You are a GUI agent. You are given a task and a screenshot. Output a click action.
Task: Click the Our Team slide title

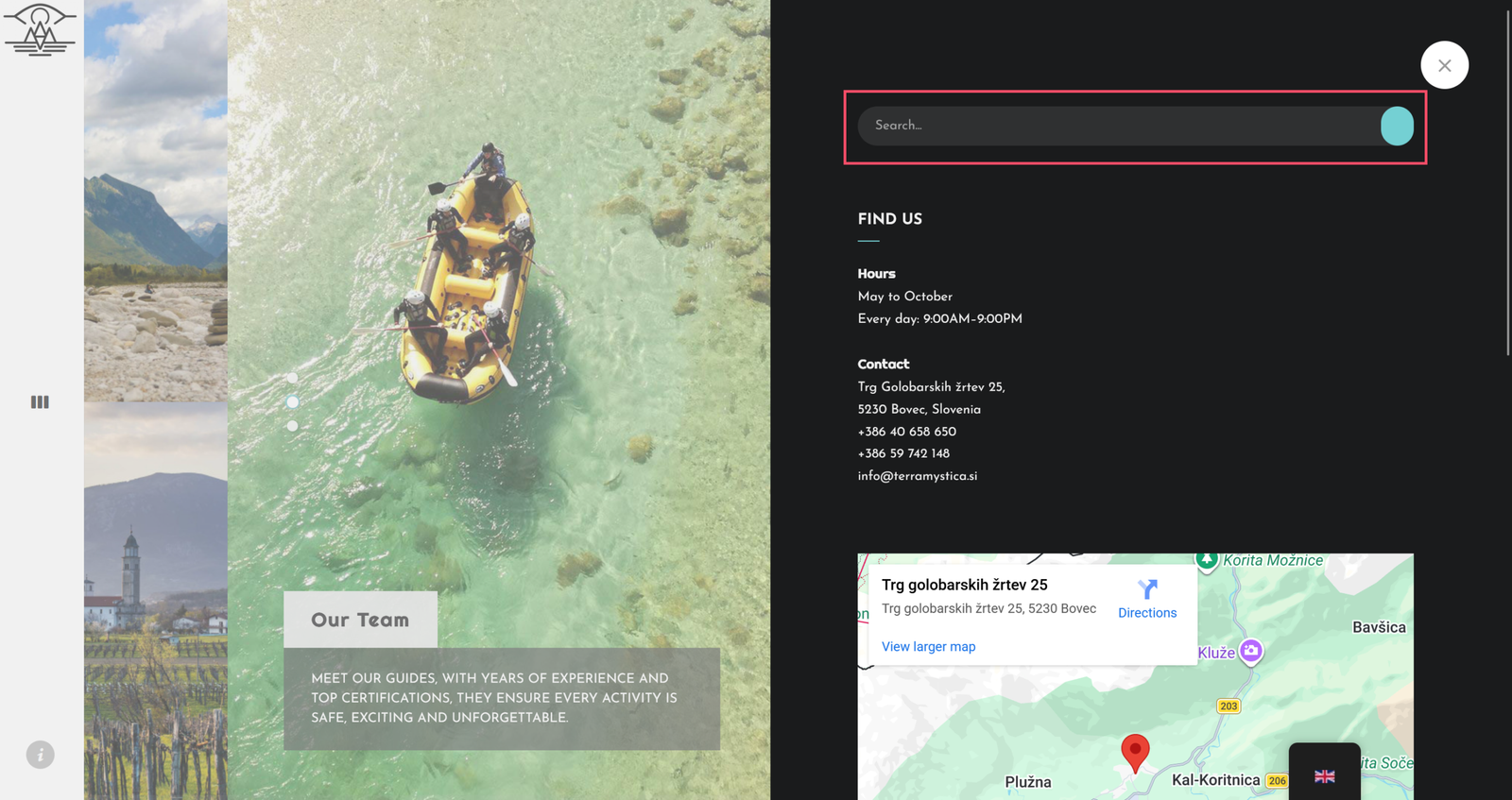pyautogui.click(x=360, y=621)
